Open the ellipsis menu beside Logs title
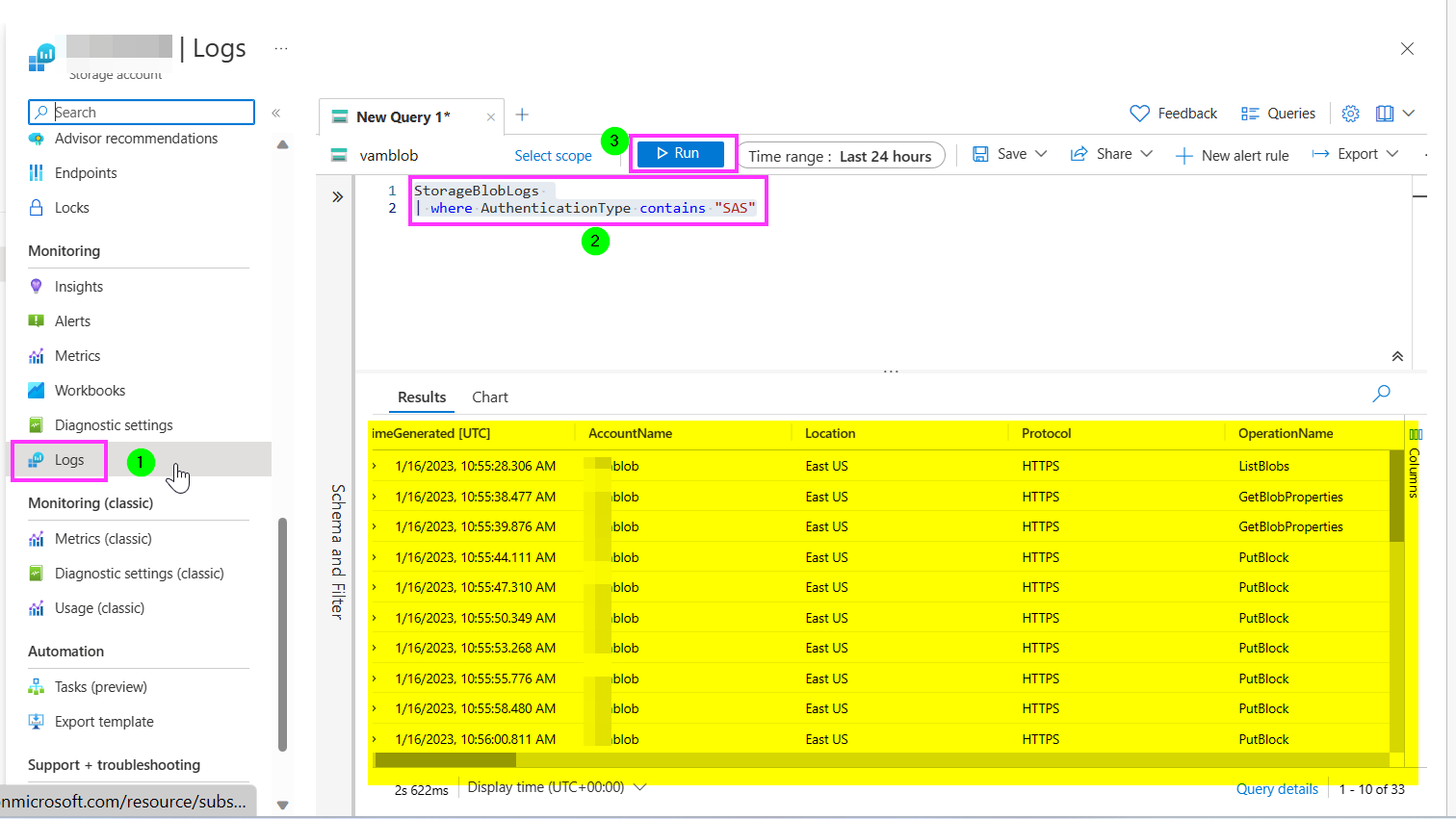The width and height of the screenshot is (1456, 819). pyautogui.click(x=281, y=48)
